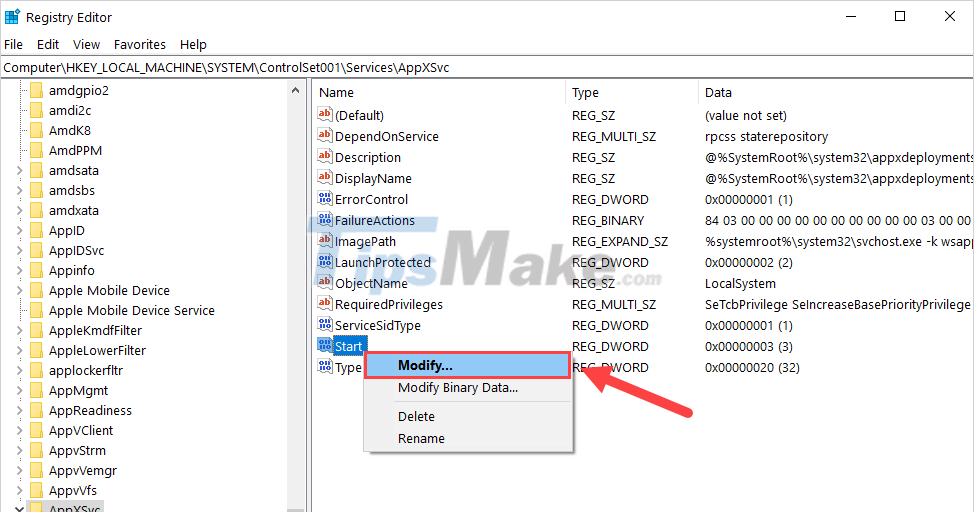Screen dimensions: 974x512
Task: Select the Type DWORD icon
Action: pyautogui.click(x=324, y=367)
